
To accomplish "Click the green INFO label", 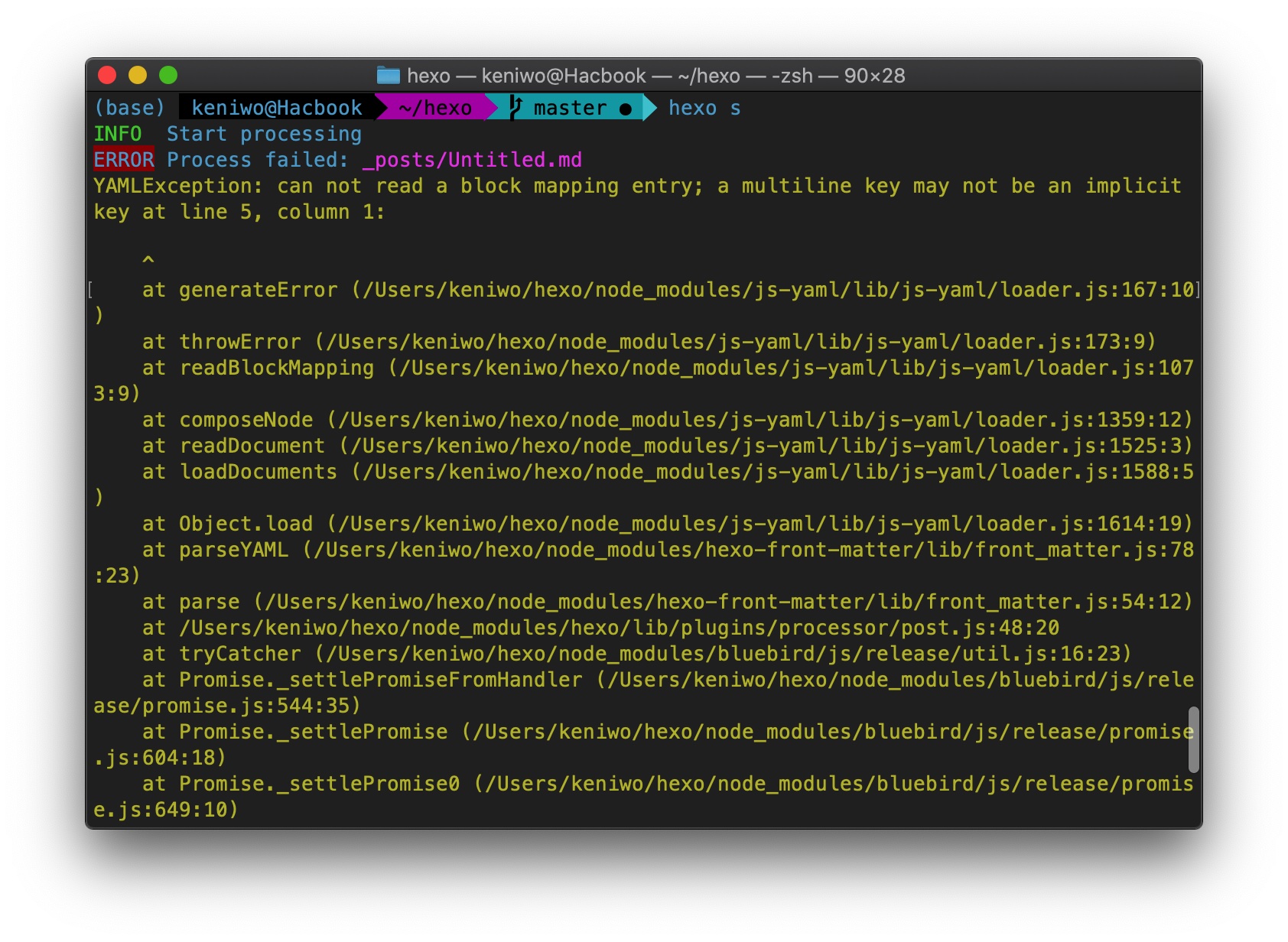I will click(x=118, y=134).
